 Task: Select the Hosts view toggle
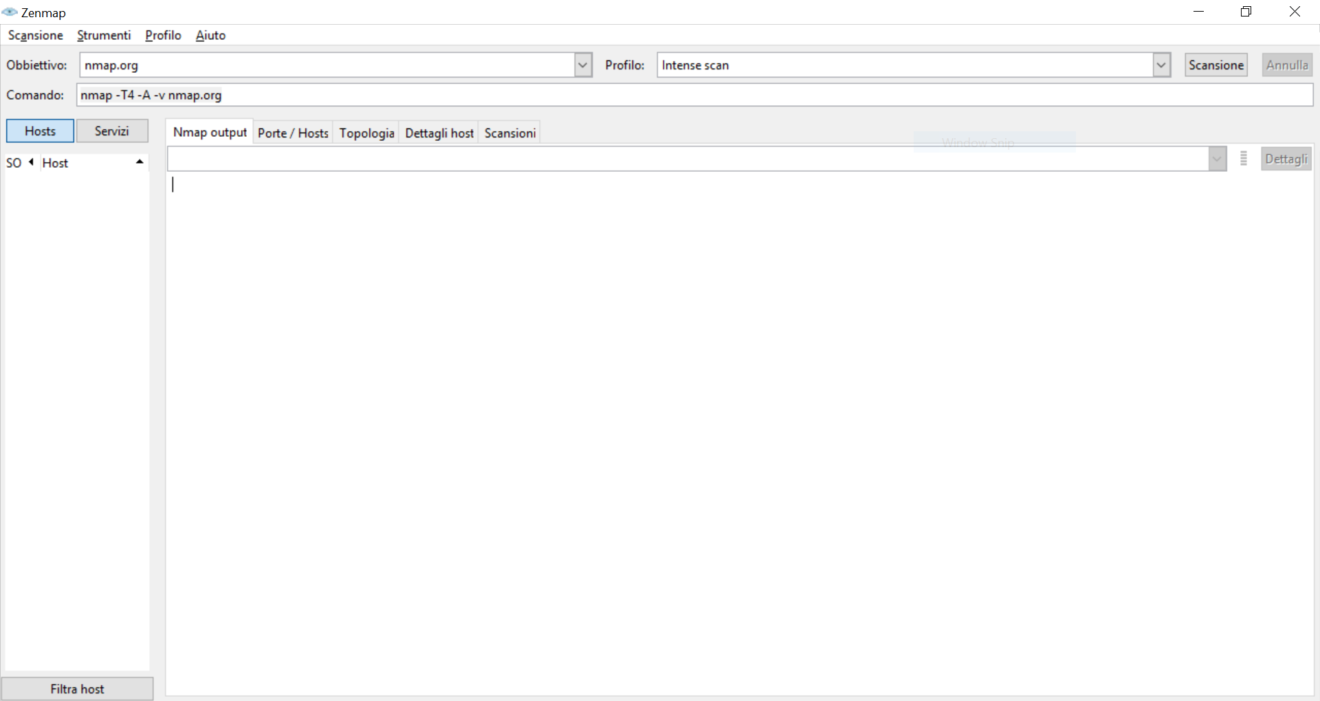click(x=39, y=130)
